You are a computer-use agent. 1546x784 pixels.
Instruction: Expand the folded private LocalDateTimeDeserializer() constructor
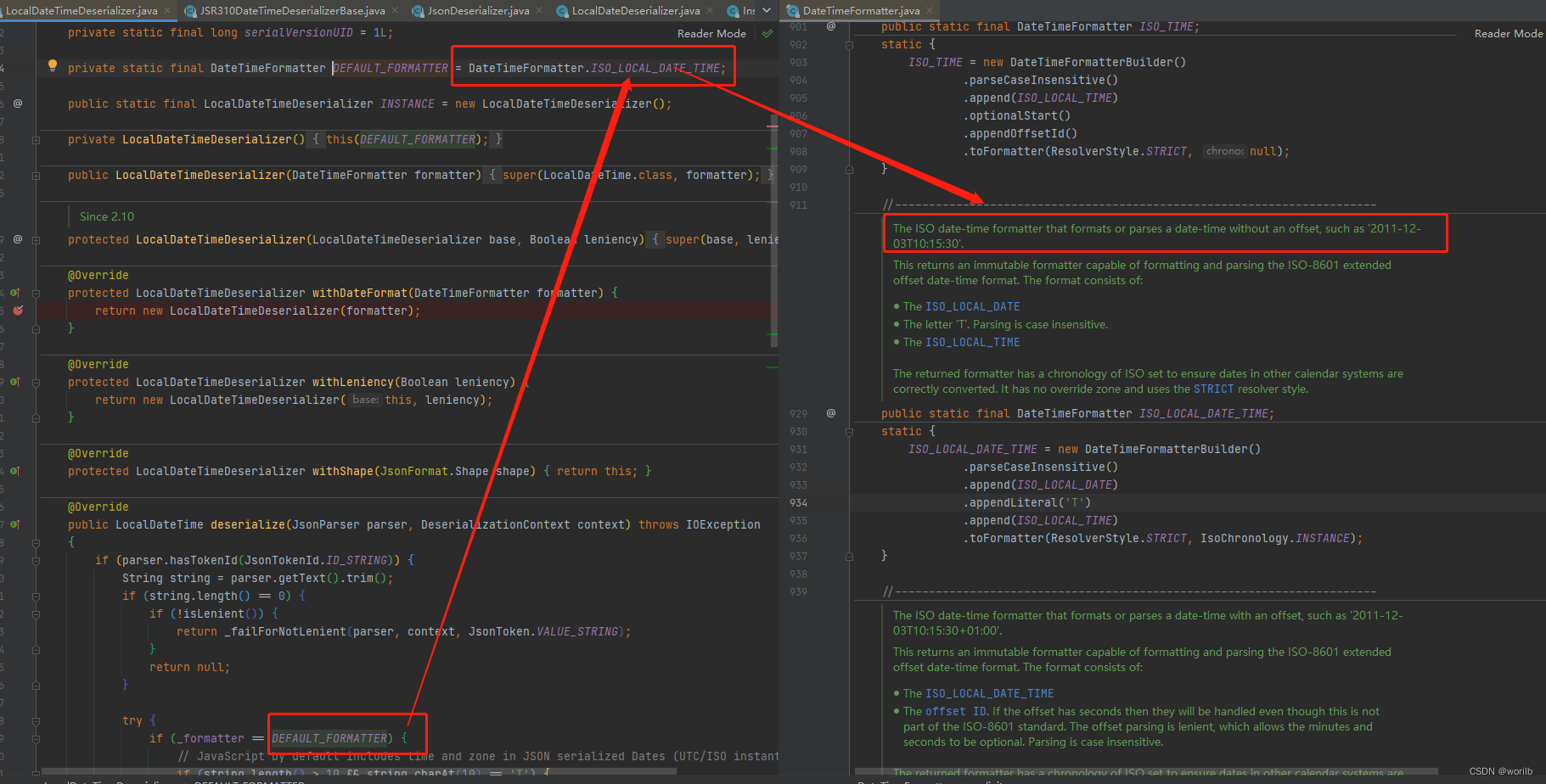pos(36,140)
